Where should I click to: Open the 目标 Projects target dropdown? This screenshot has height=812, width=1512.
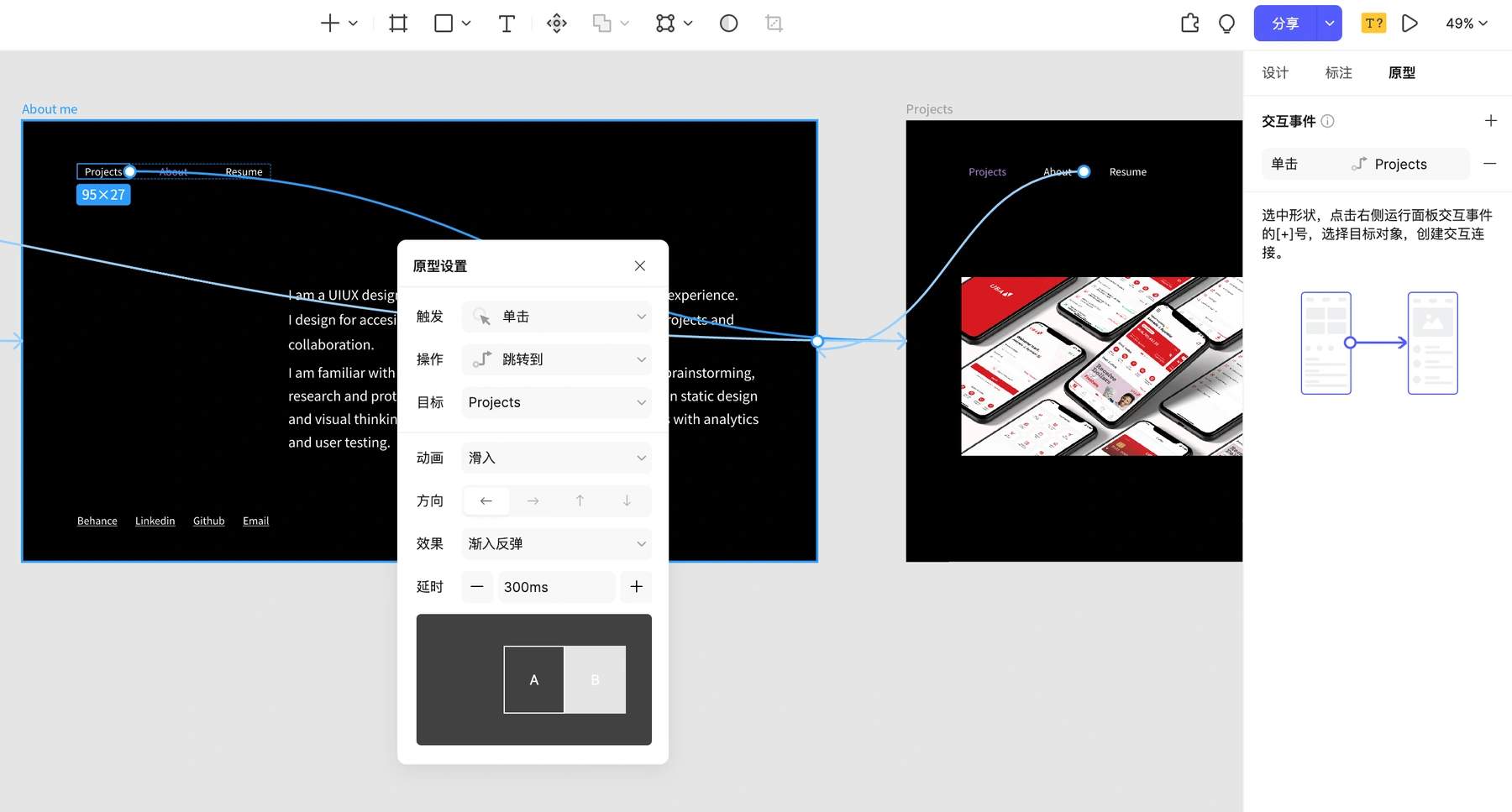click(557, 402)
